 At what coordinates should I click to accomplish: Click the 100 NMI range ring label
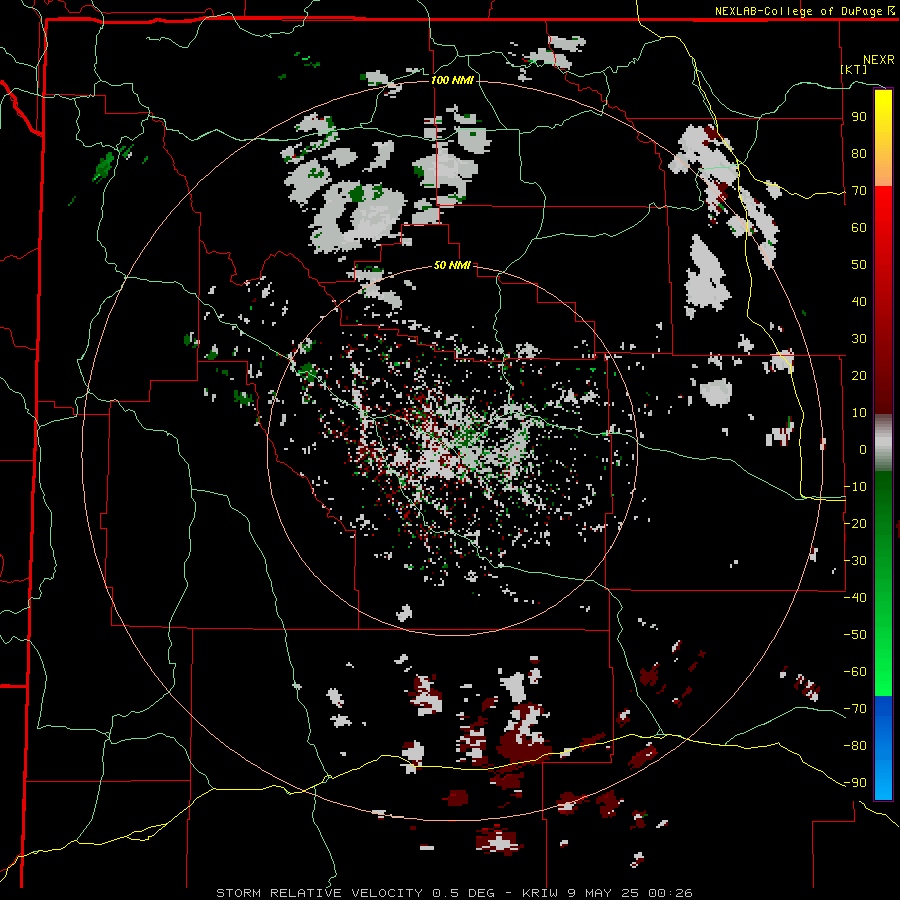pos(452,80)
